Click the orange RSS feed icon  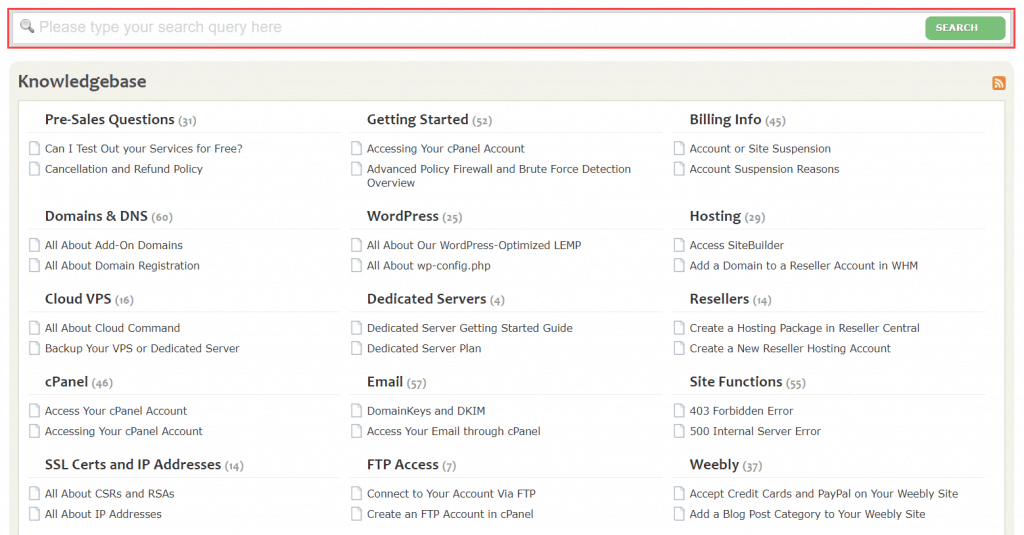(998, 83)
